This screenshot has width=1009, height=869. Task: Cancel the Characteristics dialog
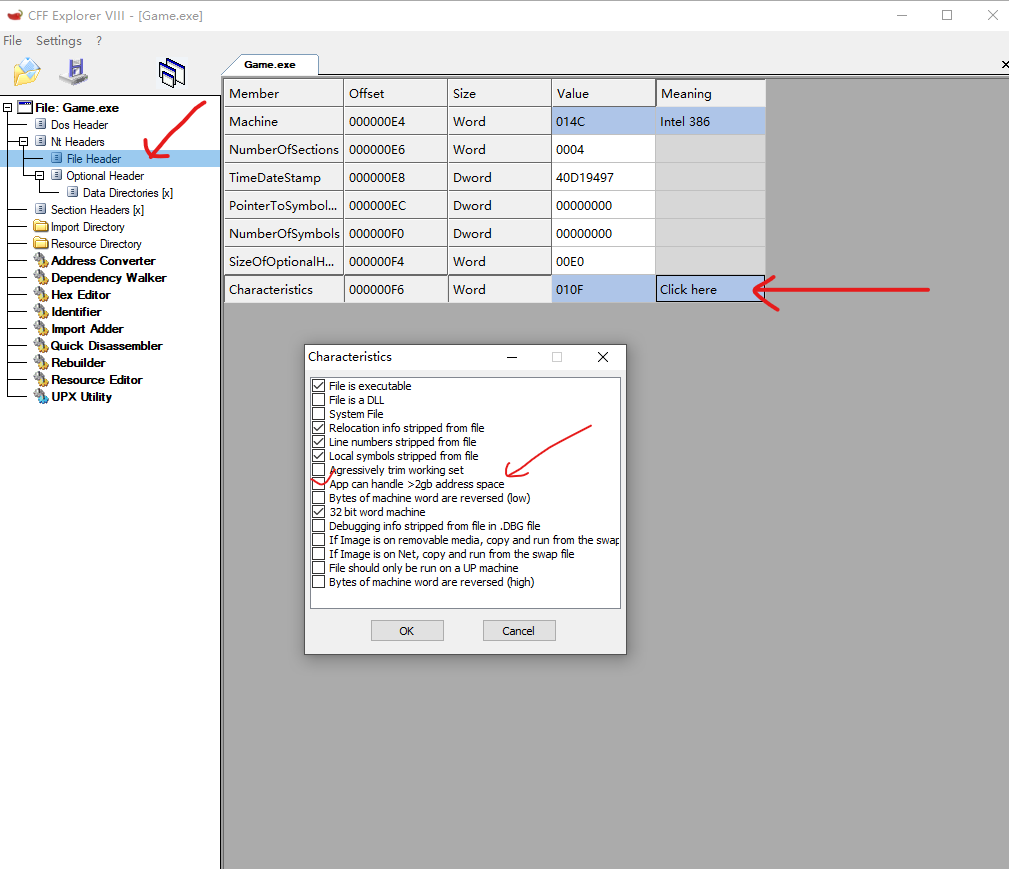tap(519, 631)
